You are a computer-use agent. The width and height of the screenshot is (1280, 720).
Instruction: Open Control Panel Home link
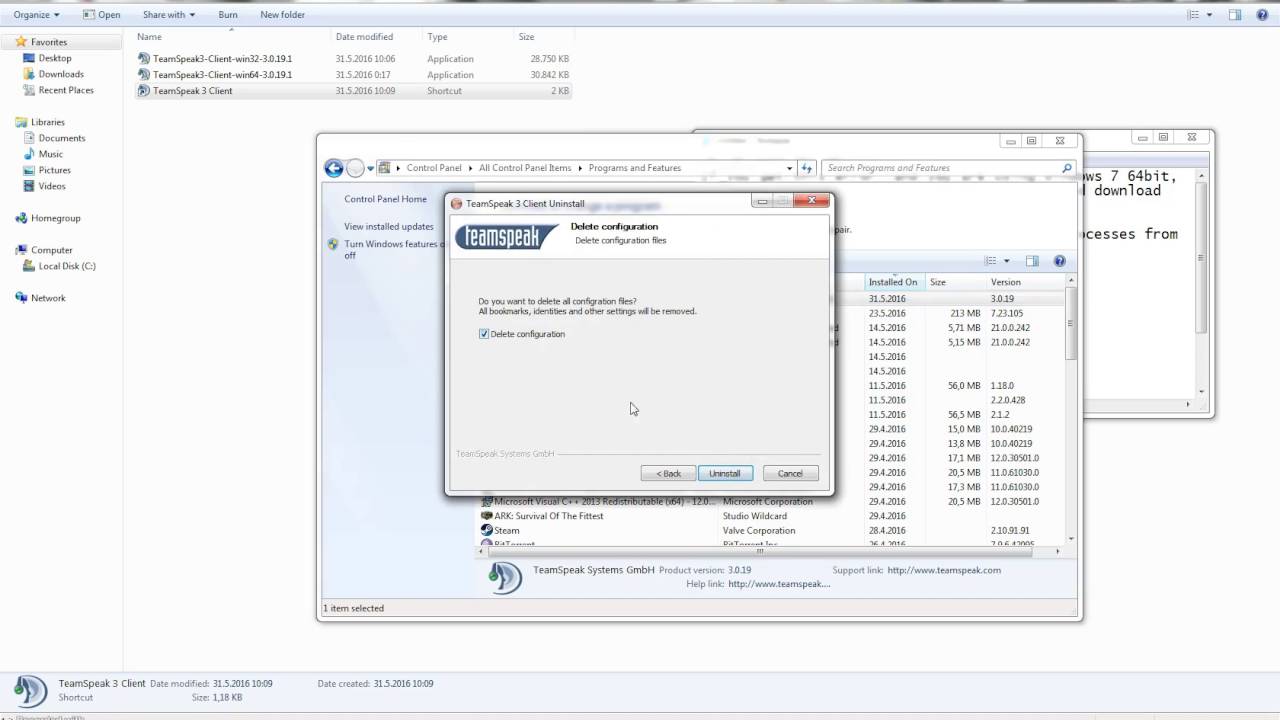pyautogui.click(x=385, y=199)
